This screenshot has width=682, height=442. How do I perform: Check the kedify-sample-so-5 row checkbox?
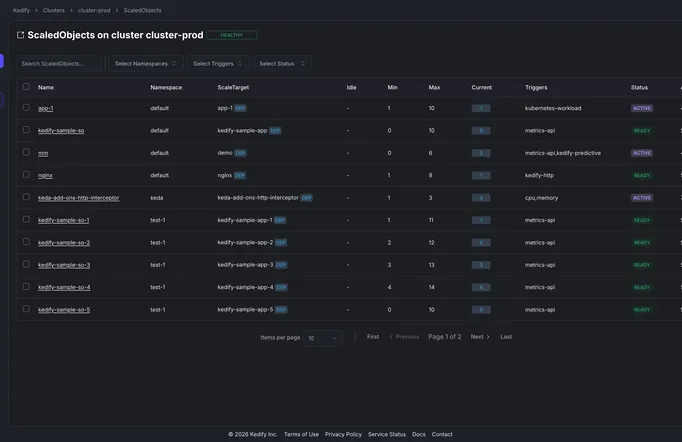[26, 309]
